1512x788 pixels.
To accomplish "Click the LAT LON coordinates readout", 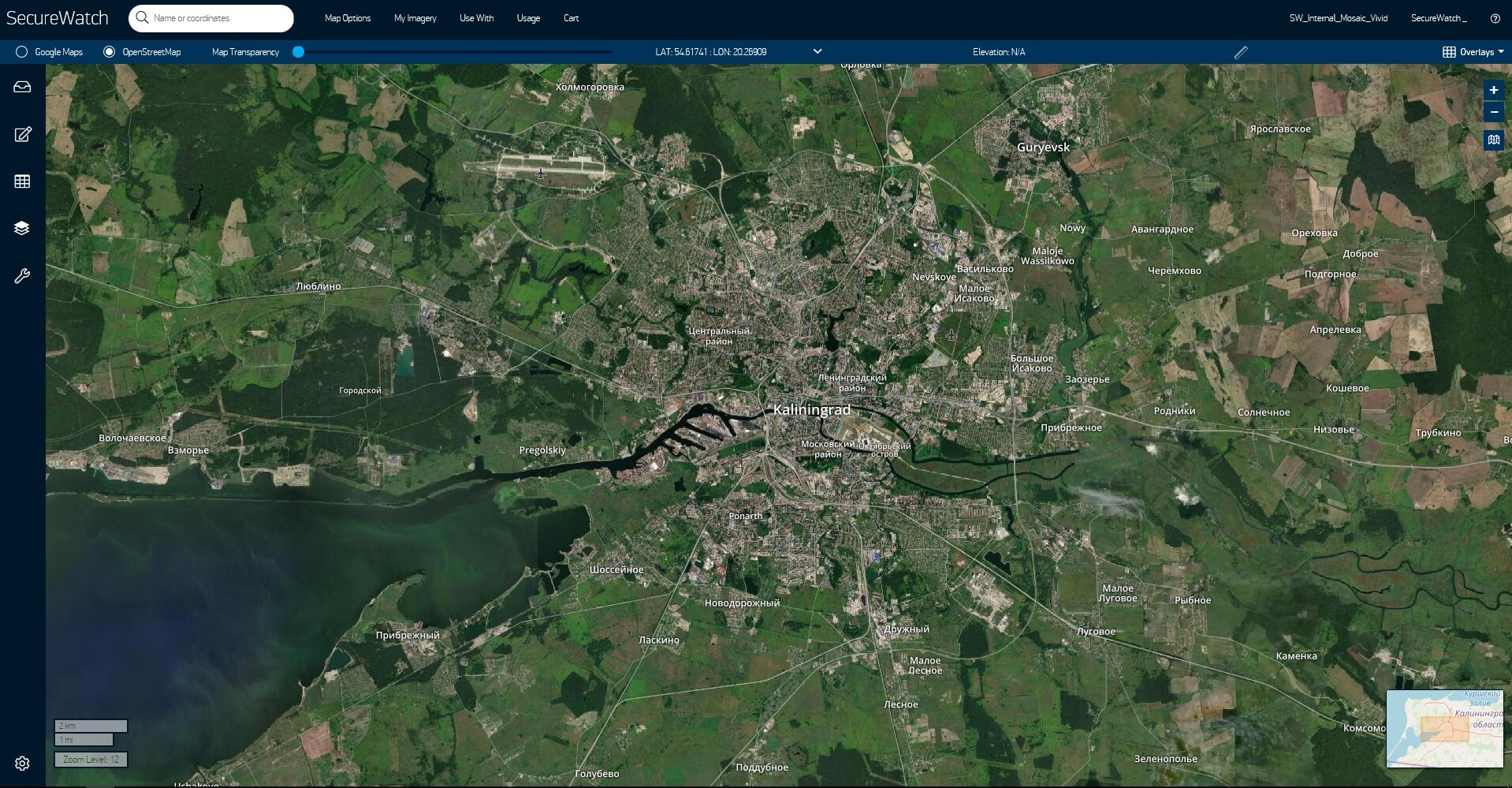I will click(x=711, y=52).
